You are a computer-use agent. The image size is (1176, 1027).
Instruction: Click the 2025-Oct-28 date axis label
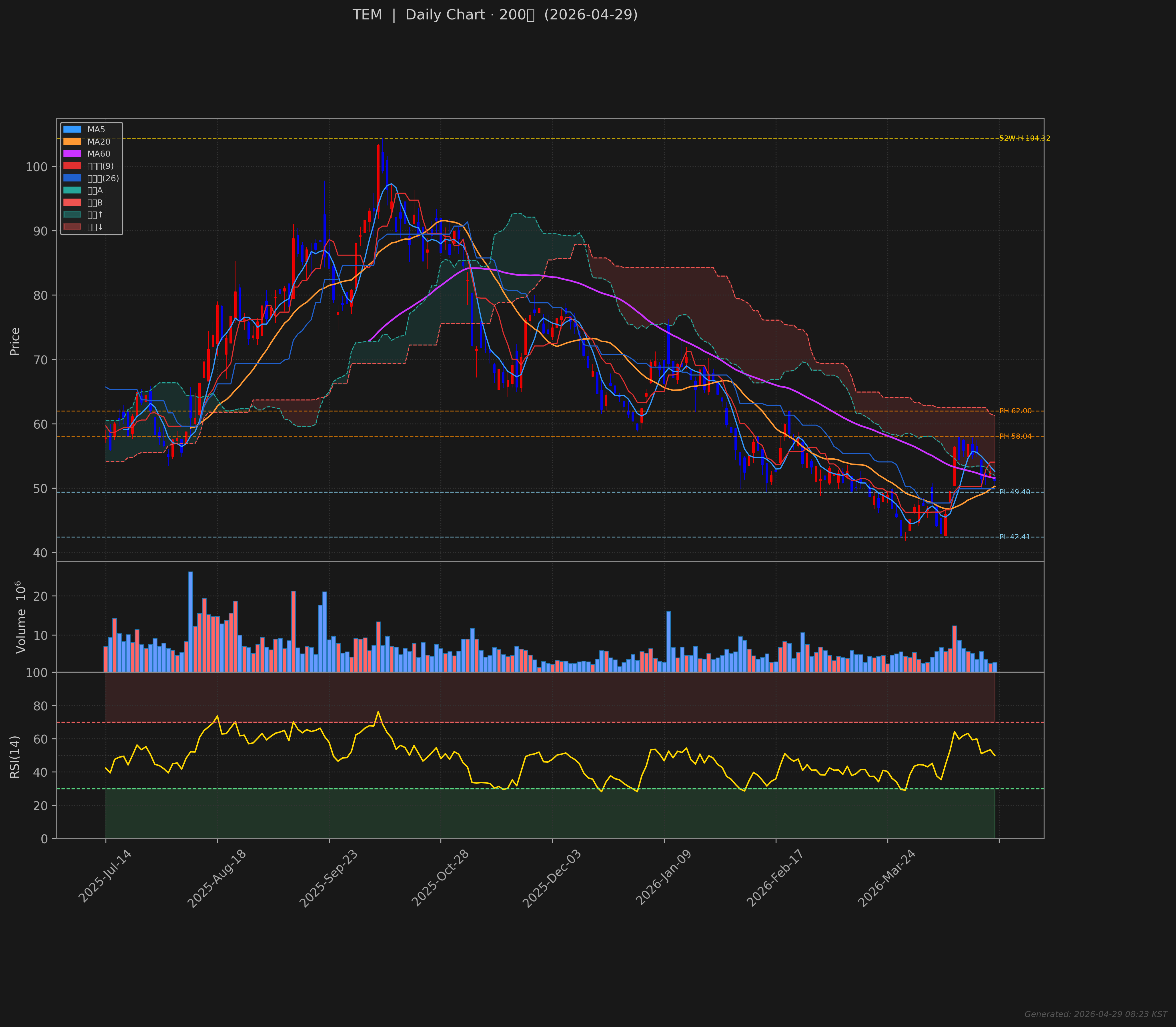pyautogui.click(x=441, y=878)
